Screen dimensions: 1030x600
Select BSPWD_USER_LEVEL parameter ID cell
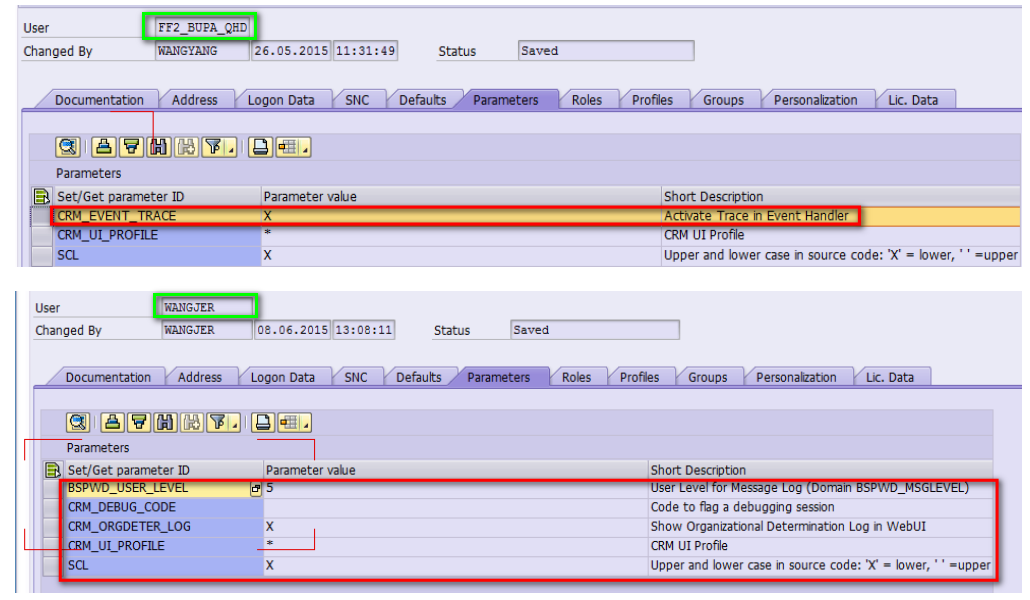158,488
